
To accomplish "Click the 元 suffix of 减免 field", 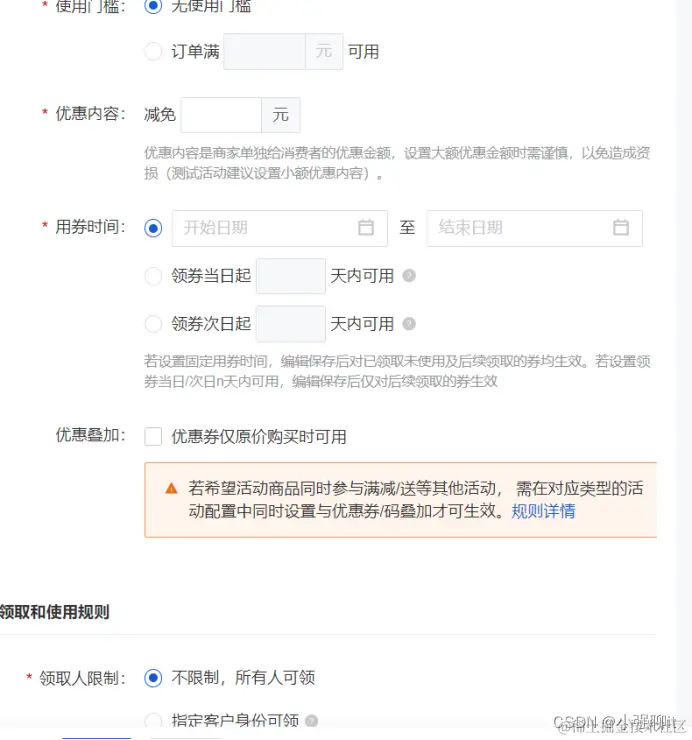I will pos(280,115).
